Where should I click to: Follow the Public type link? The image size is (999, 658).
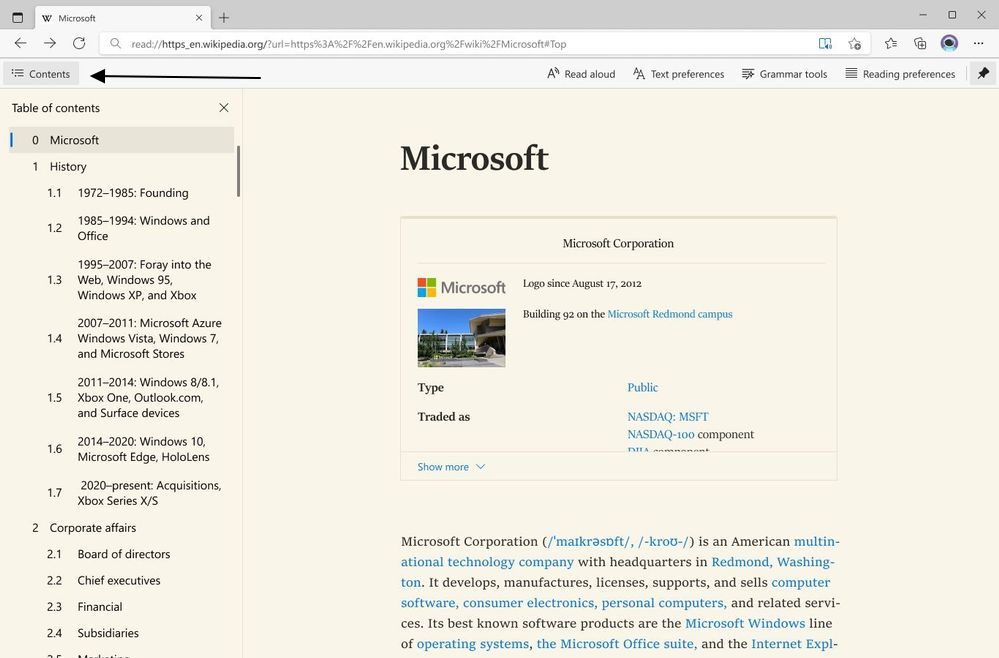pos(642,387)
